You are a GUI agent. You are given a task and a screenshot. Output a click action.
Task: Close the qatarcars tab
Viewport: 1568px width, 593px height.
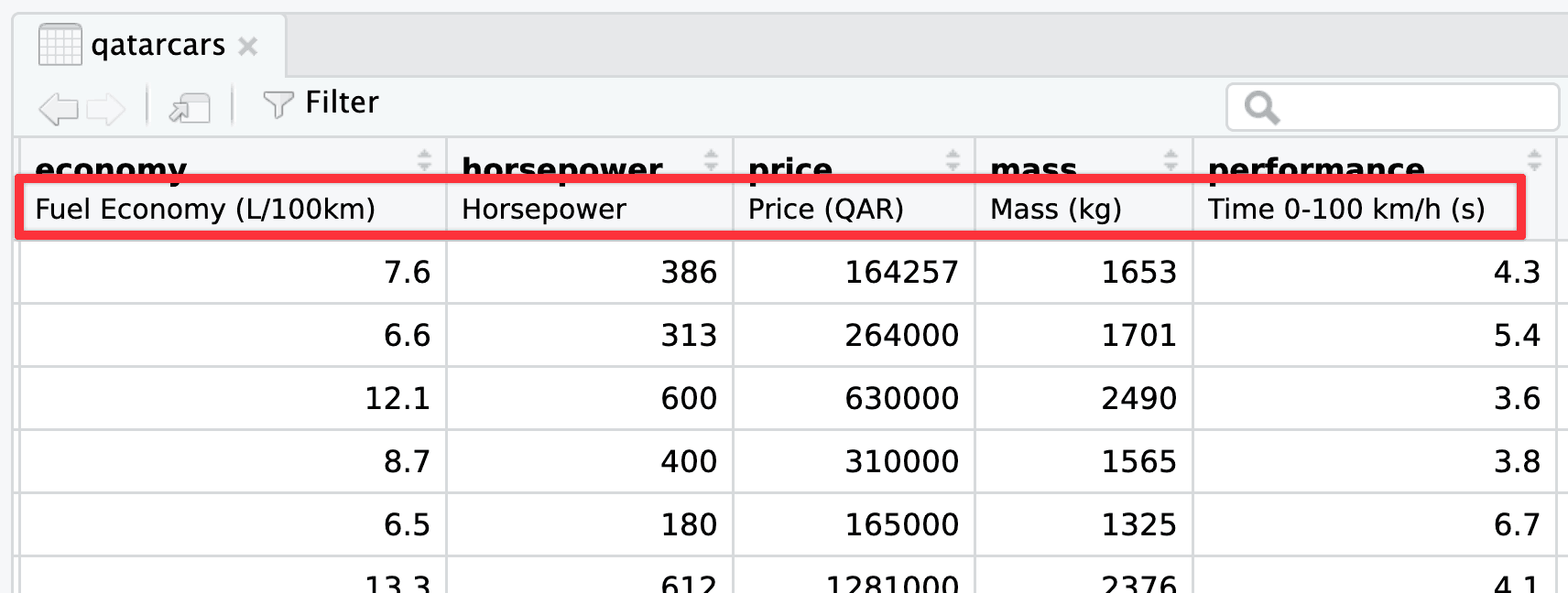pos(247,46)
